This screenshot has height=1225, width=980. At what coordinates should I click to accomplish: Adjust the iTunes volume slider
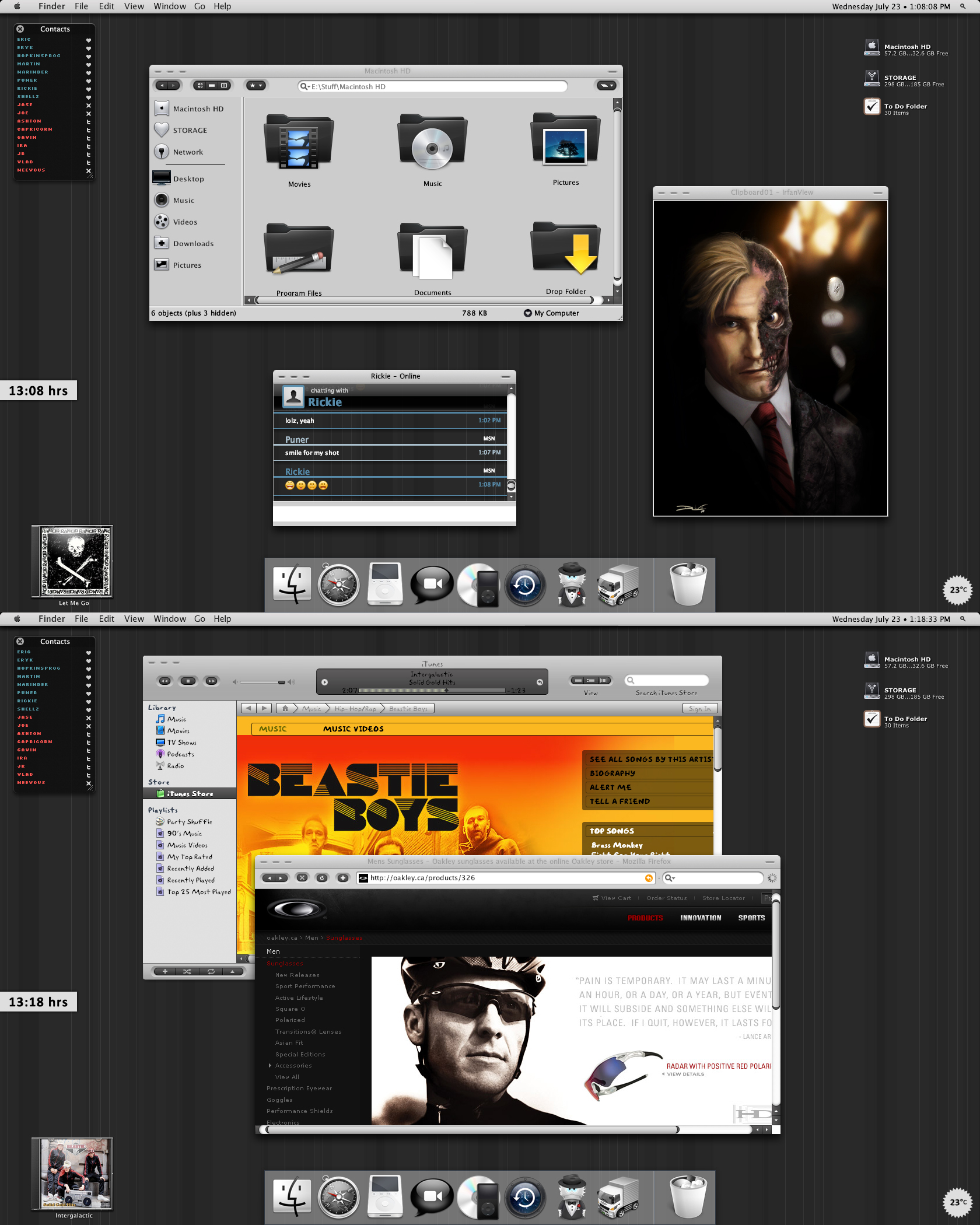coord(264,682)
